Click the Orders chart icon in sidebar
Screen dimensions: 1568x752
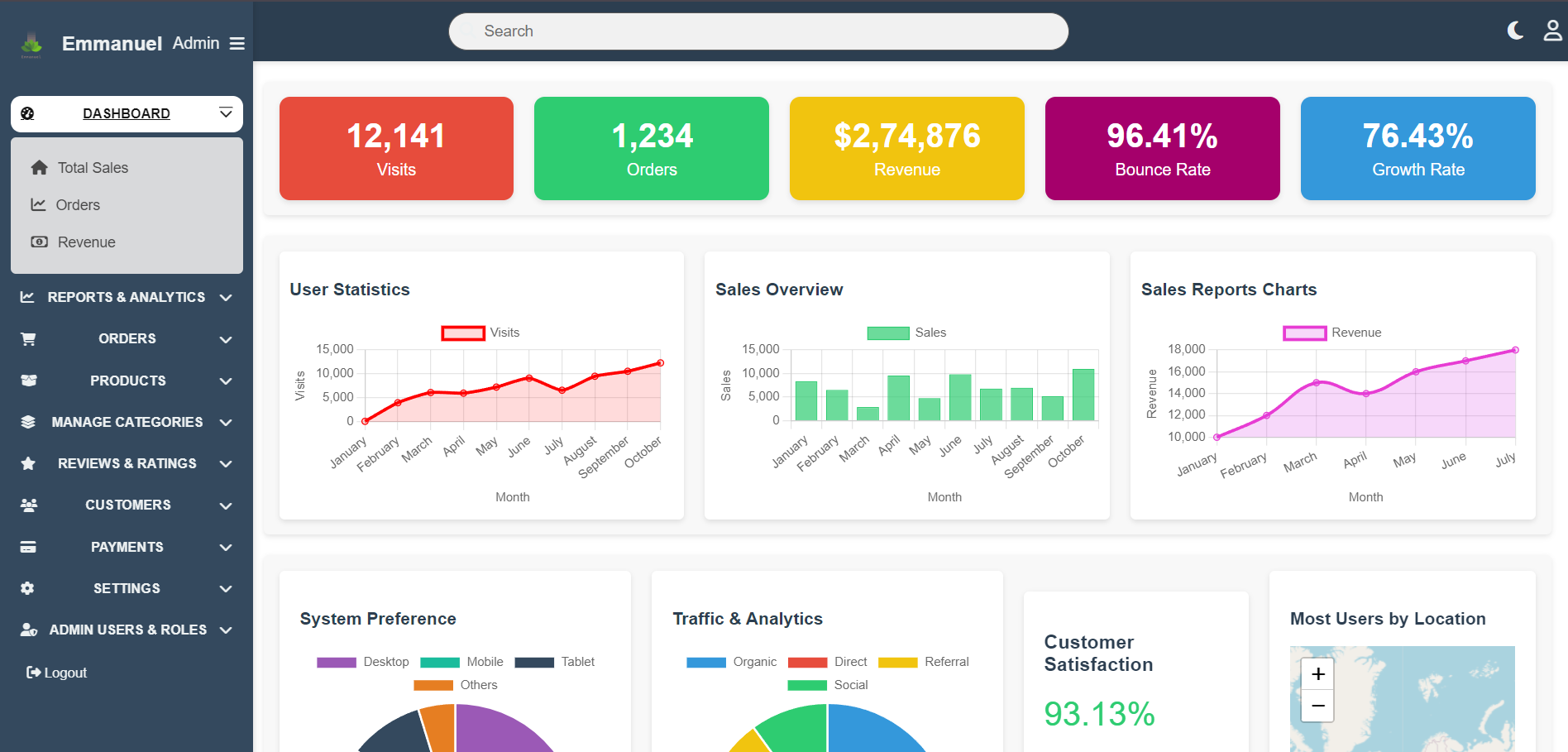pyautogui.click(x=39, y=204)
